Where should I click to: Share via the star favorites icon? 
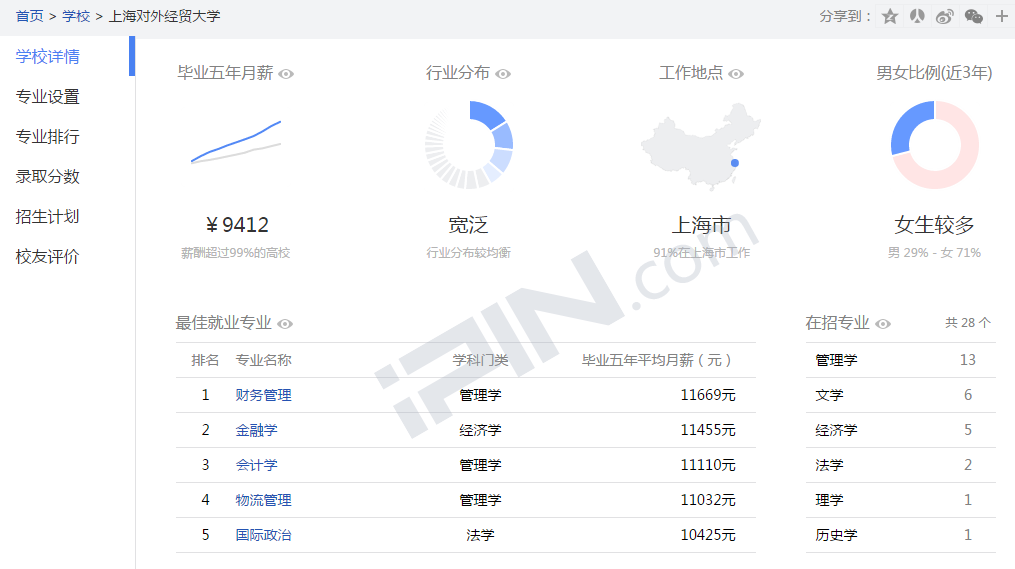click(890, 16)
